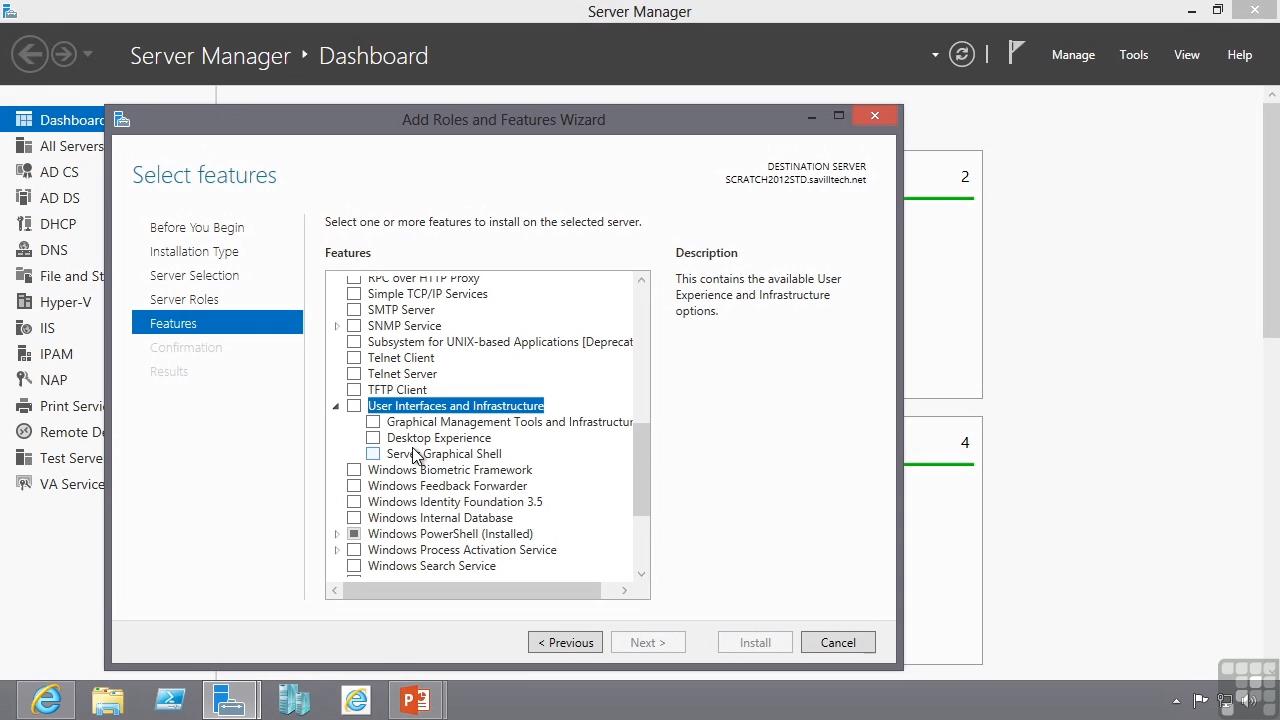The height and width of the screenshot is (720, 1280).
Task: Check Server Graphical Shell
Action: 373,454
